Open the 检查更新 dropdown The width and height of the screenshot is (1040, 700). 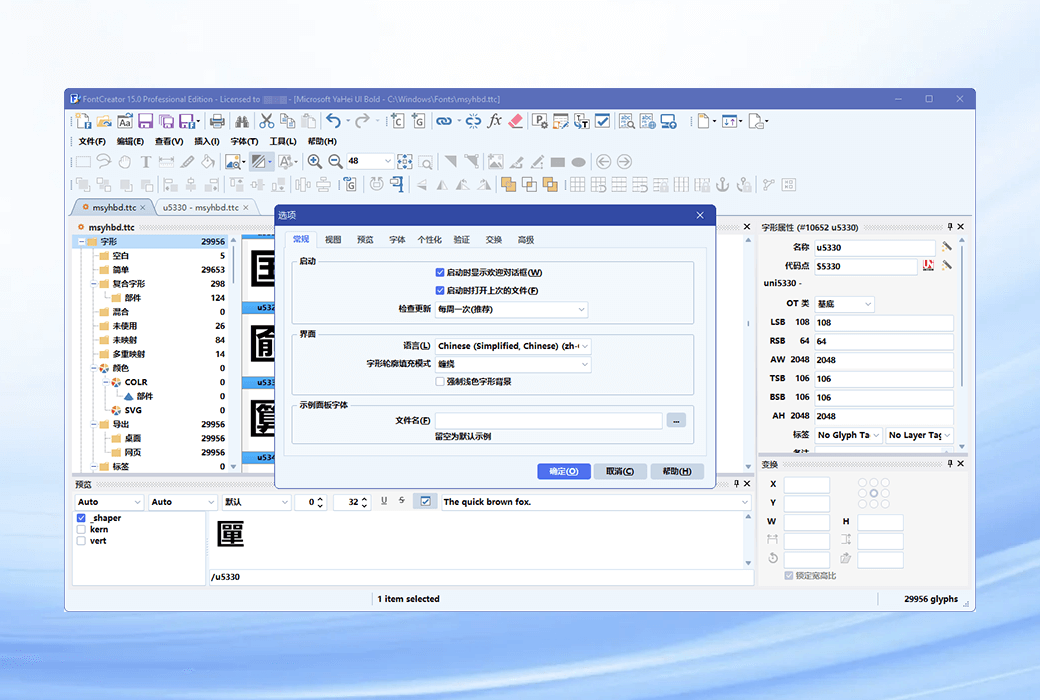[511, 309]
